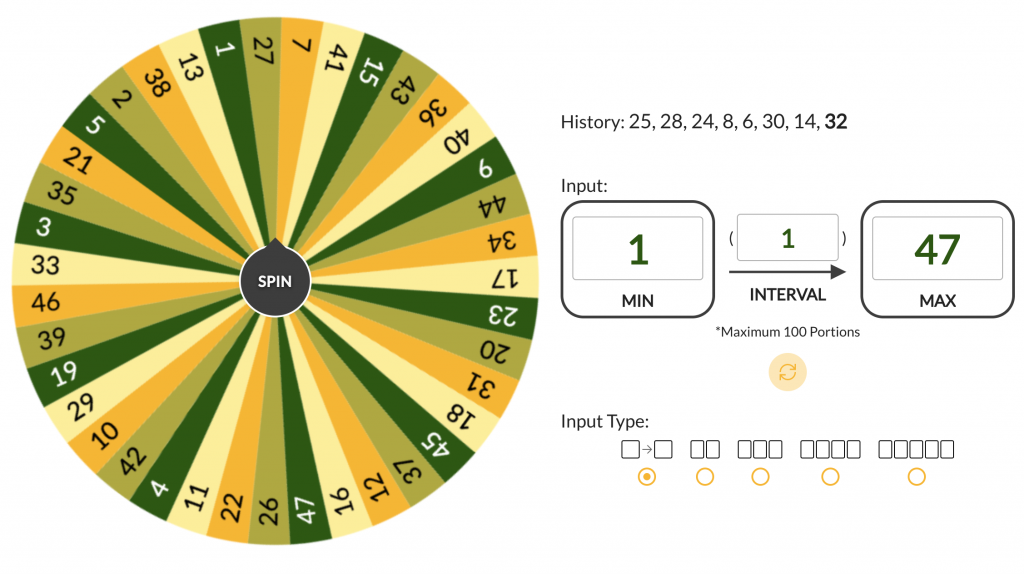
Task: Select the three-box input type radio button
Action: pyautogui.click(x=760, y=477)
